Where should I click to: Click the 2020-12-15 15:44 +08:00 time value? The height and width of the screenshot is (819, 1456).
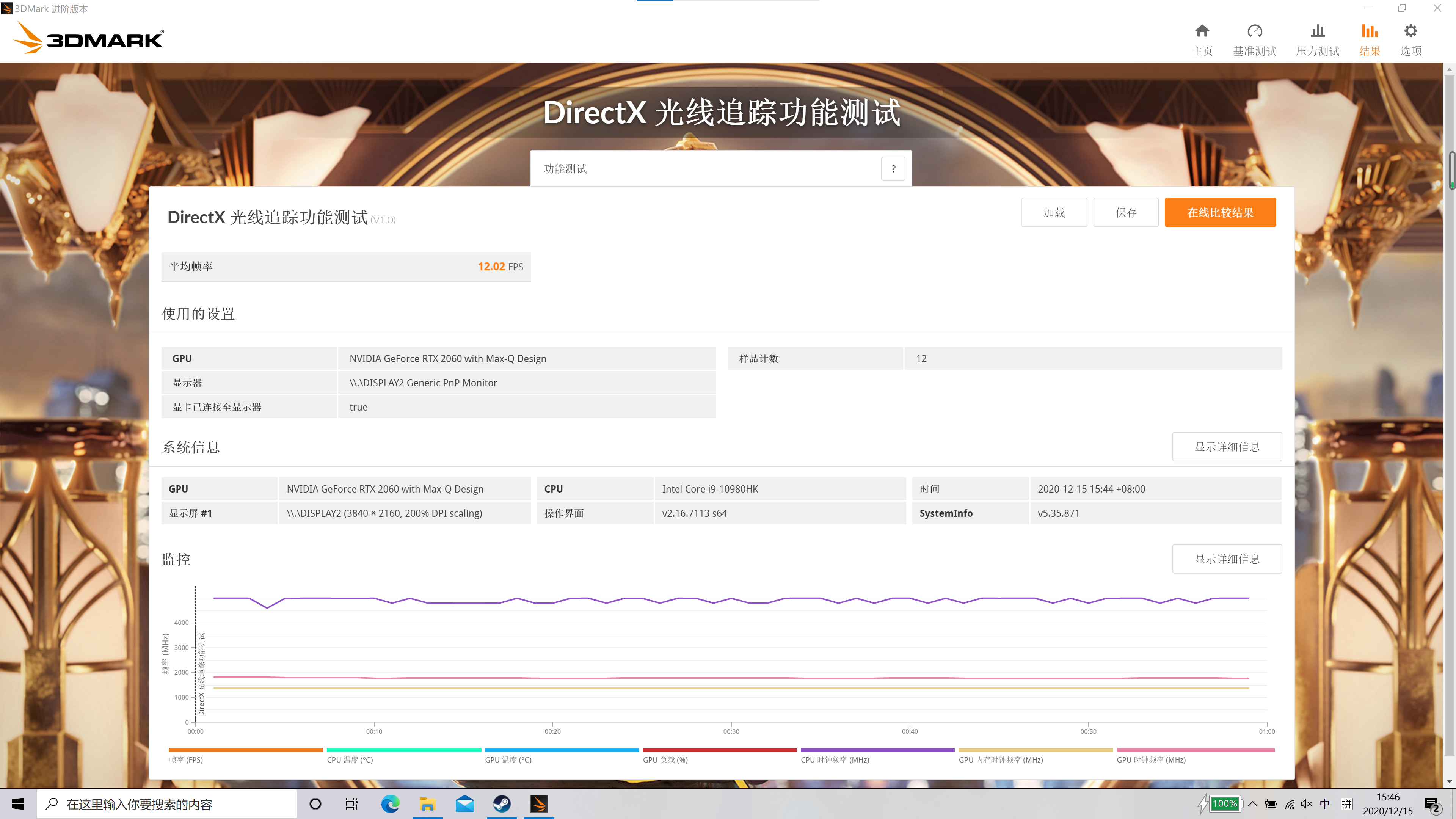1092,489
